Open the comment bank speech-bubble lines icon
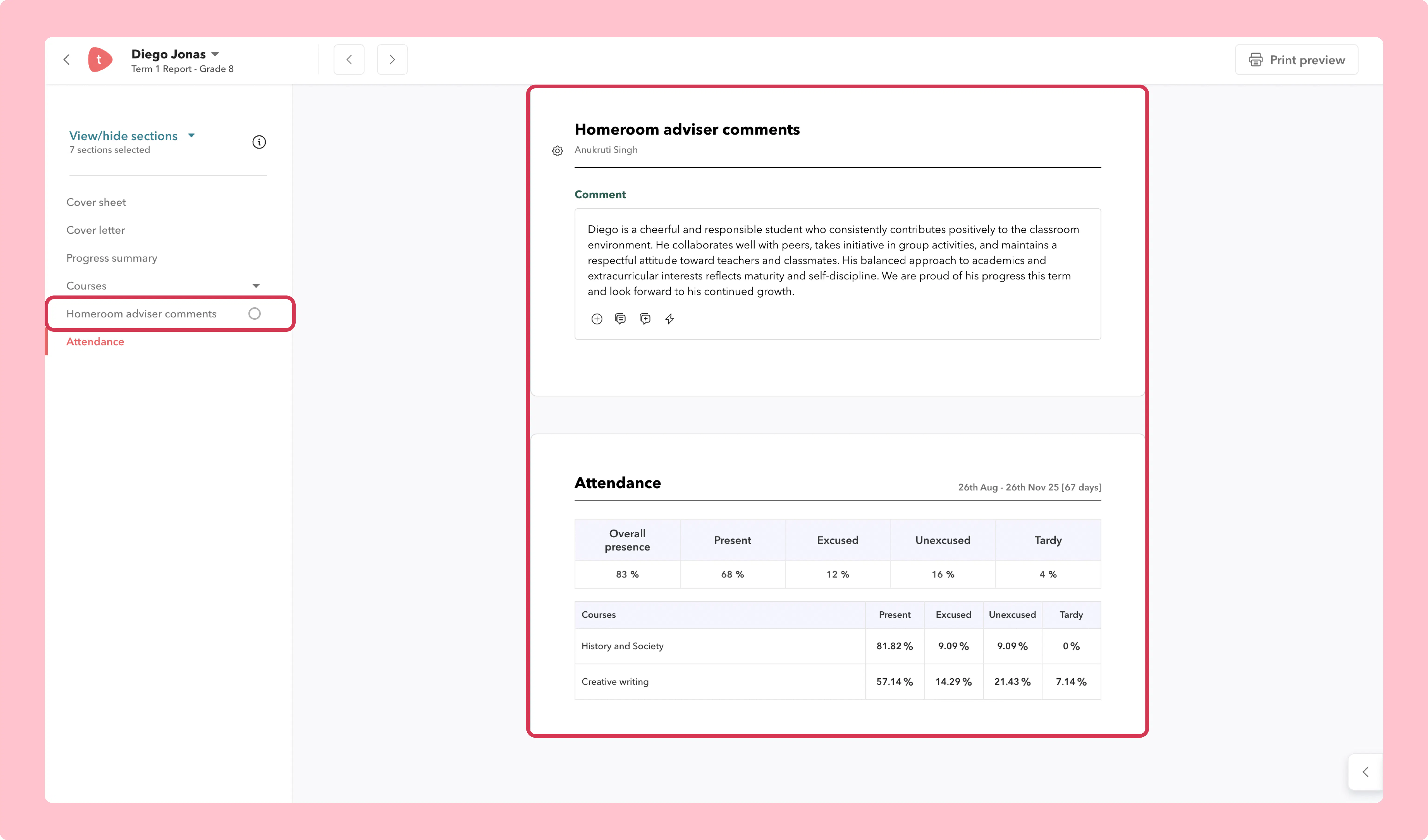The height and width of the screenshot is (840, 1428). coord(621,319)
